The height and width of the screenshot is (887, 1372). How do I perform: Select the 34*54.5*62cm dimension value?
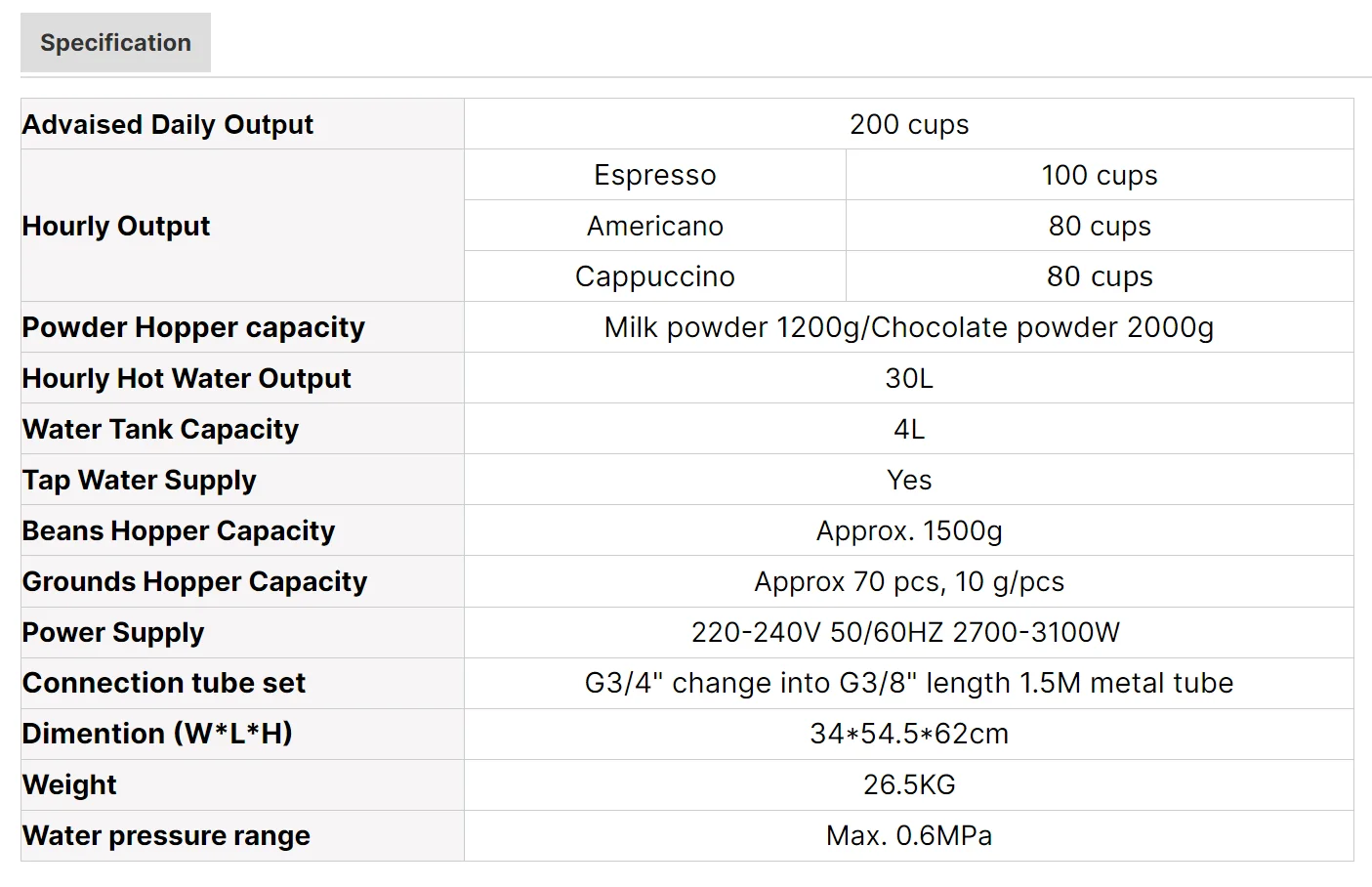click(908, 735)
